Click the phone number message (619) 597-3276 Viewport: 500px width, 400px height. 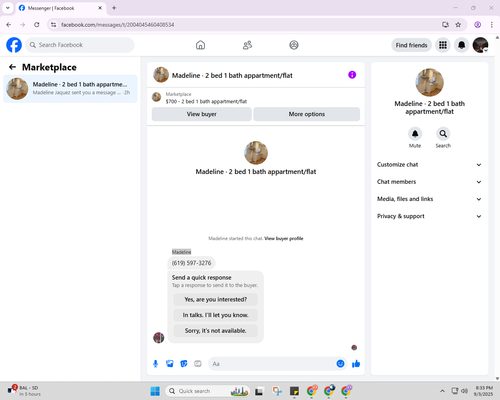(191, 263)
